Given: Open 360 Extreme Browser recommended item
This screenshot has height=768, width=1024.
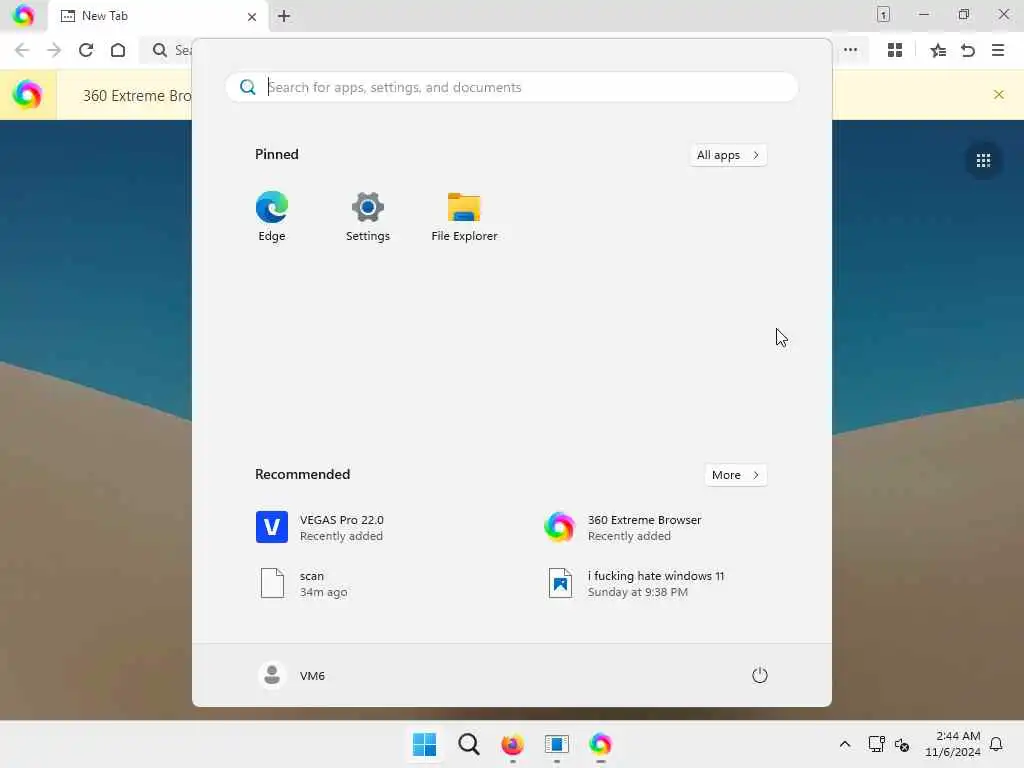Looking at the screenshot, I should (623, 527).
